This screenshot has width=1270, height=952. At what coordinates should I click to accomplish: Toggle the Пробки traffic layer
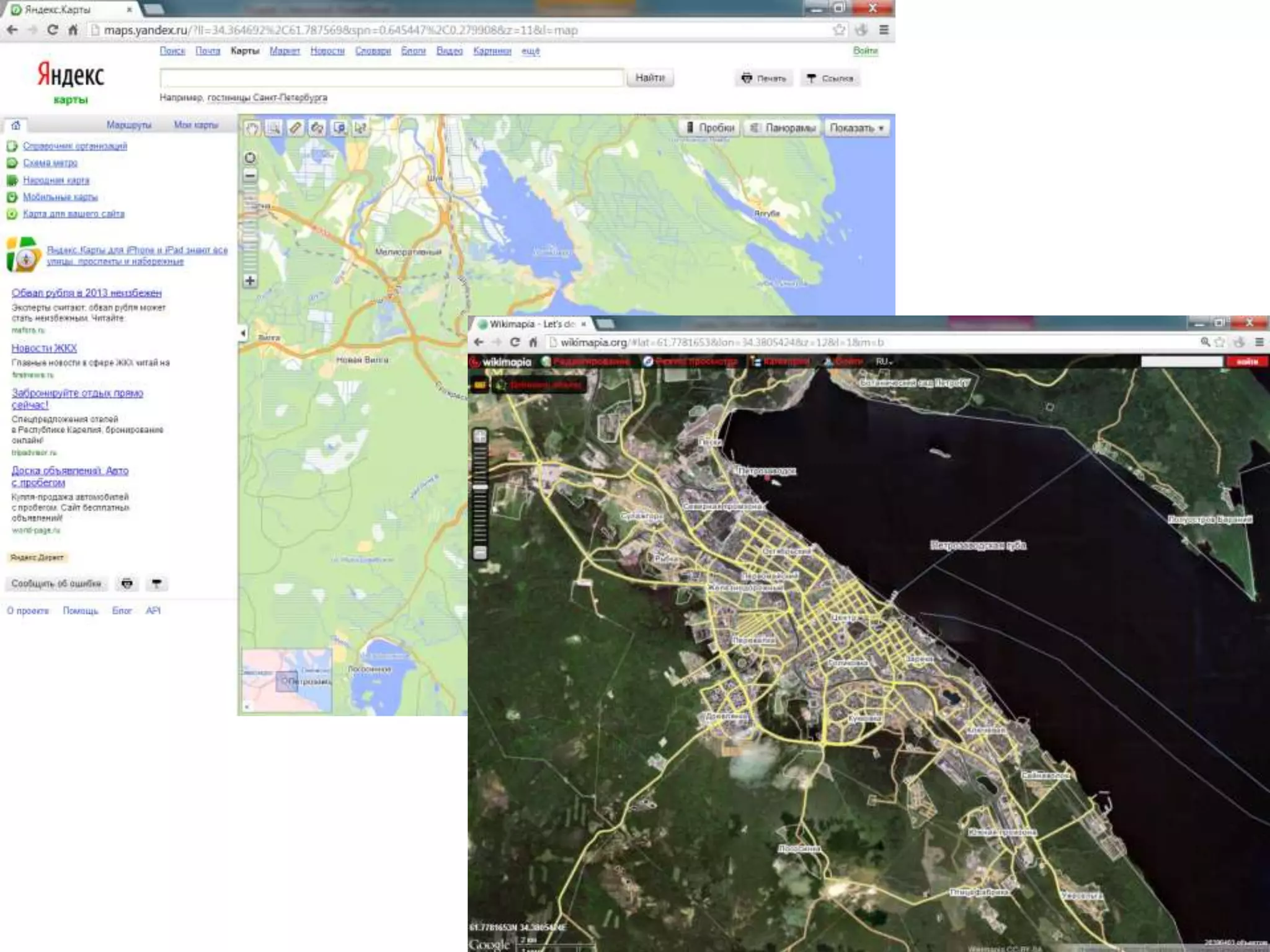(710, 128)
